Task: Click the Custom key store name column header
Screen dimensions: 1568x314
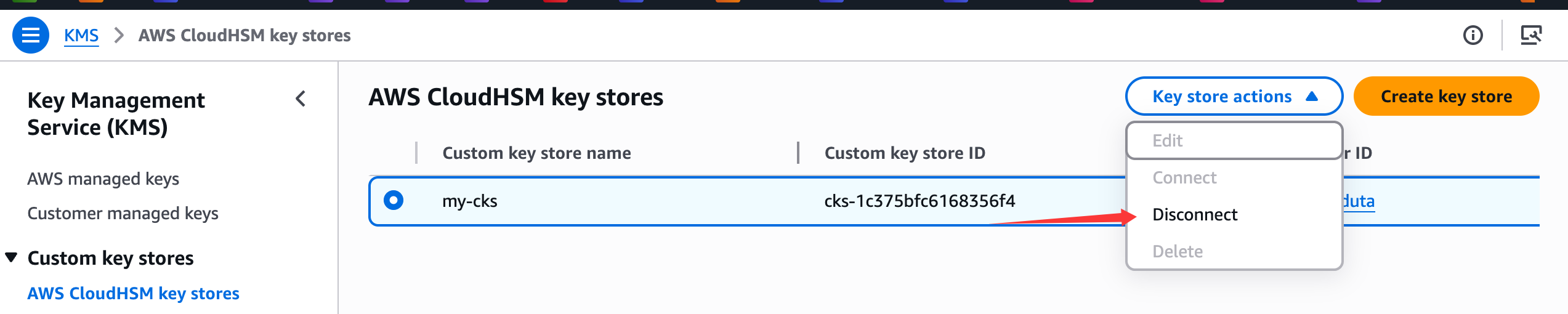Action: 536,153
